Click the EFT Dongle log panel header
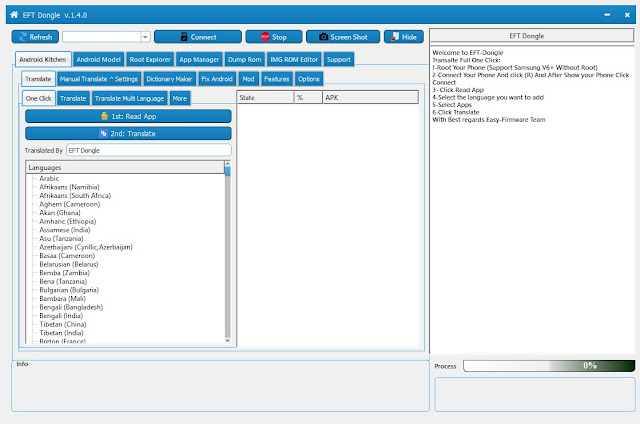Image resolution: width=640 pixels, height=424 pixels. point(532,36)
